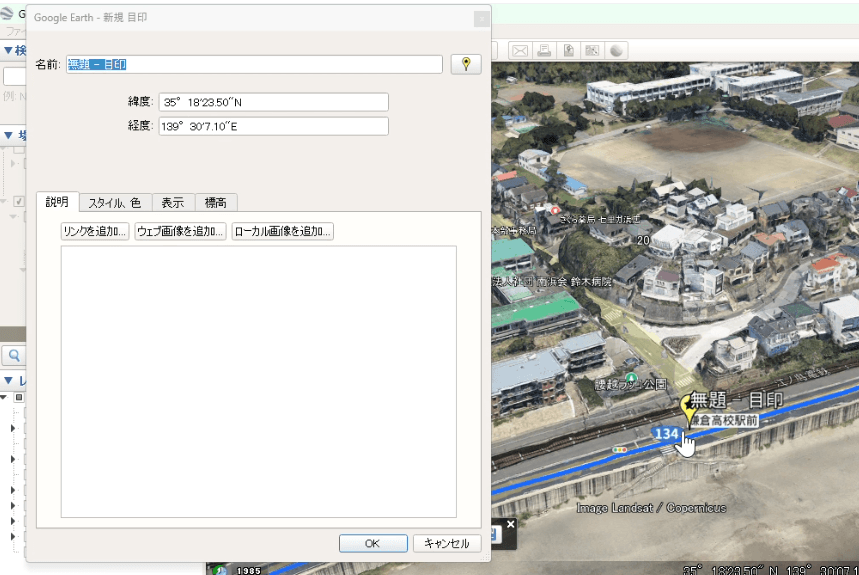
Task: Click the Email envelope toolbar icon
Action: 520,50
